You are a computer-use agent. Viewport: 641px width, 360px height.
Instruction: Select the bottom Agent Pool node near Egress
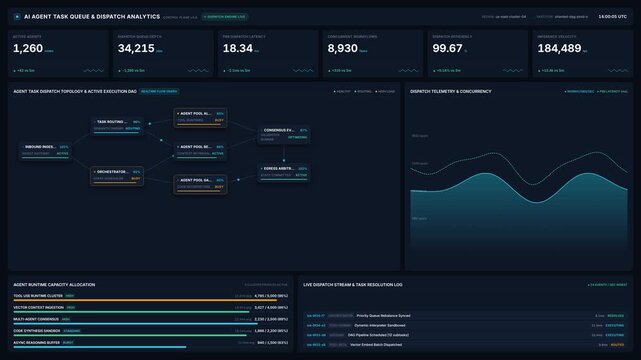click(200, 184)
